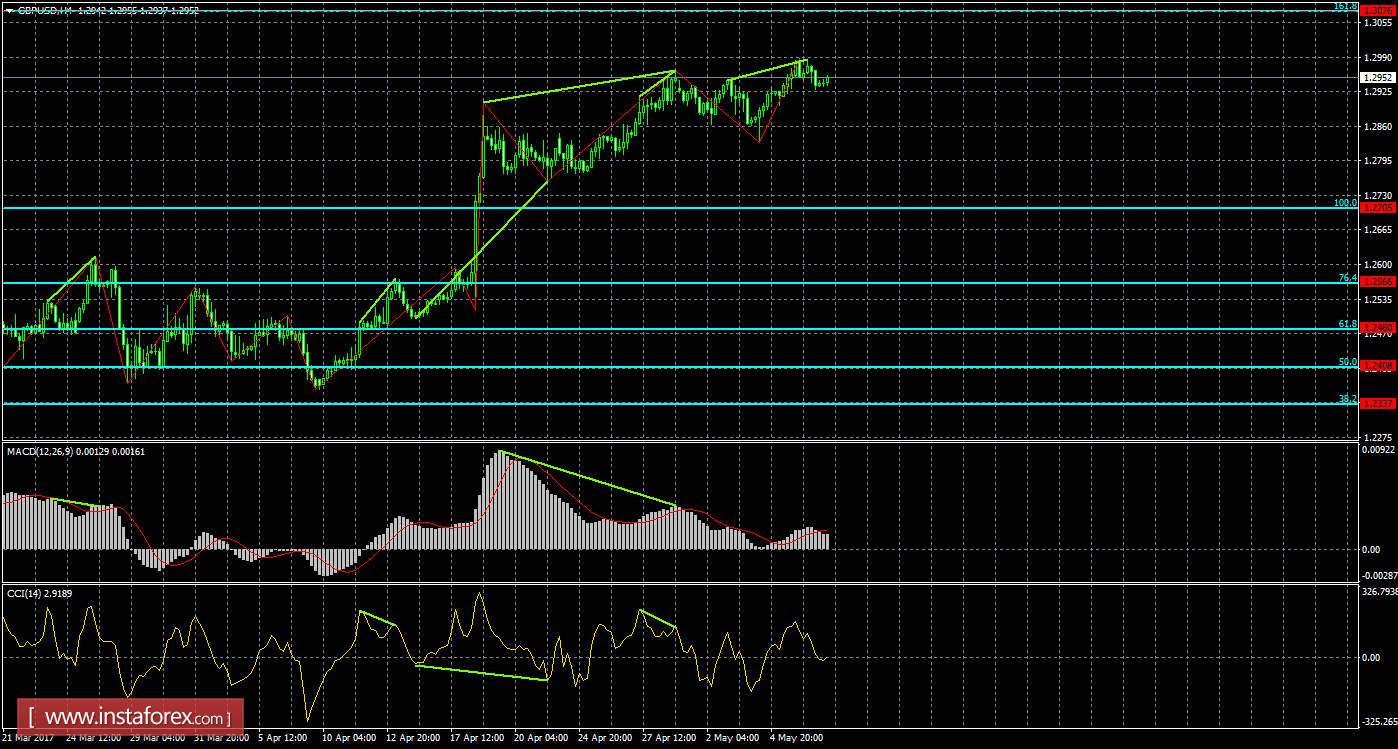Click the red 1.2566 Fibonacci price tag

[x=1377, y=283]
